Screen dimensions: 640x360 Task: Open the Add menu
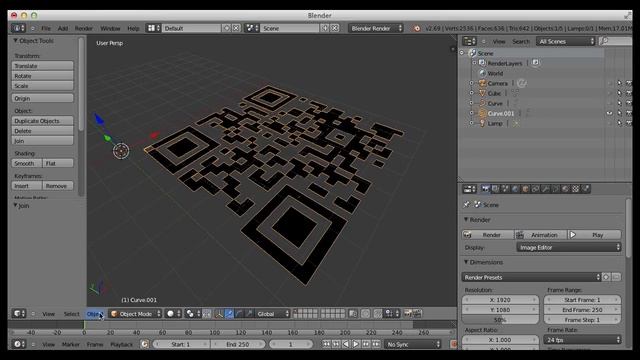(63, 28)
